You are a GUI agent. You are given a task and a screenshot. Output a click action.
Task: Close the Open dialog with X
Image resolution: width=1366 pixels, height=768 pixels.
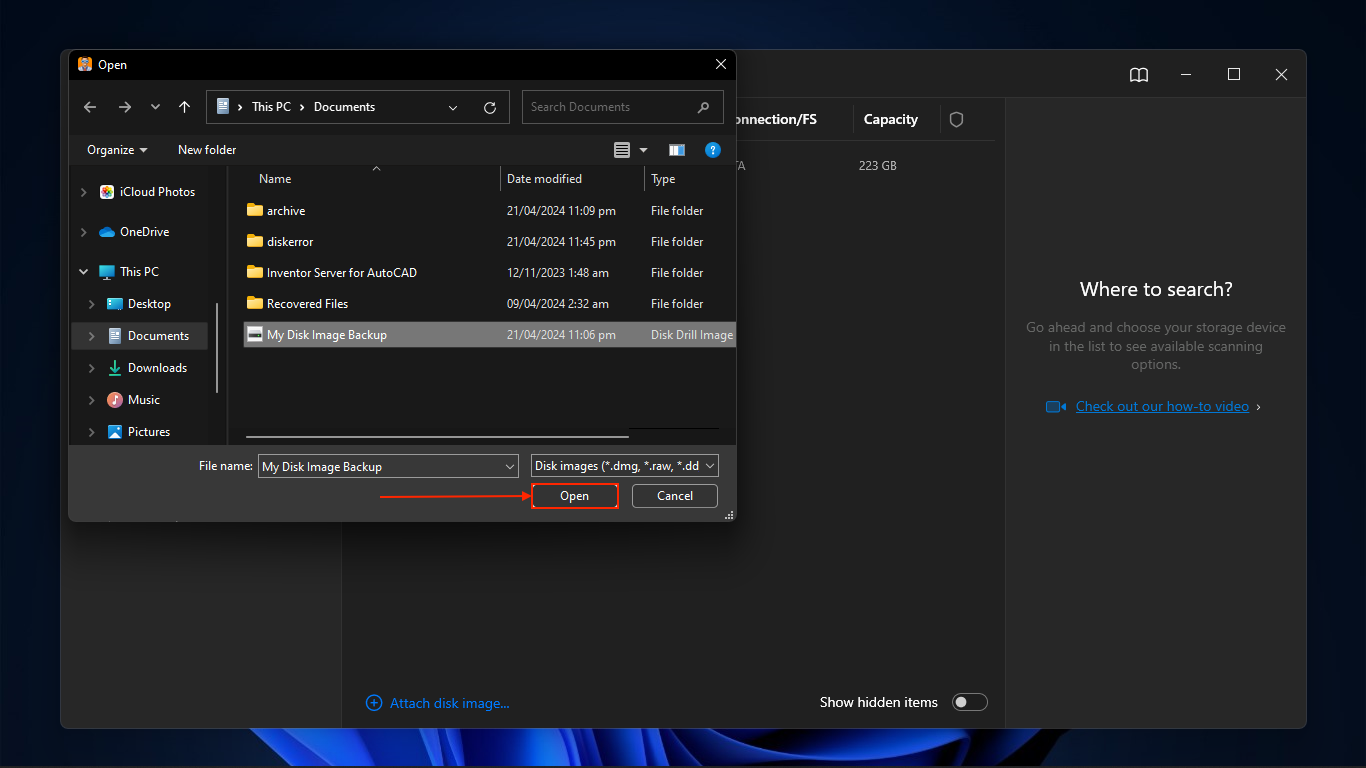pos(721,64)
